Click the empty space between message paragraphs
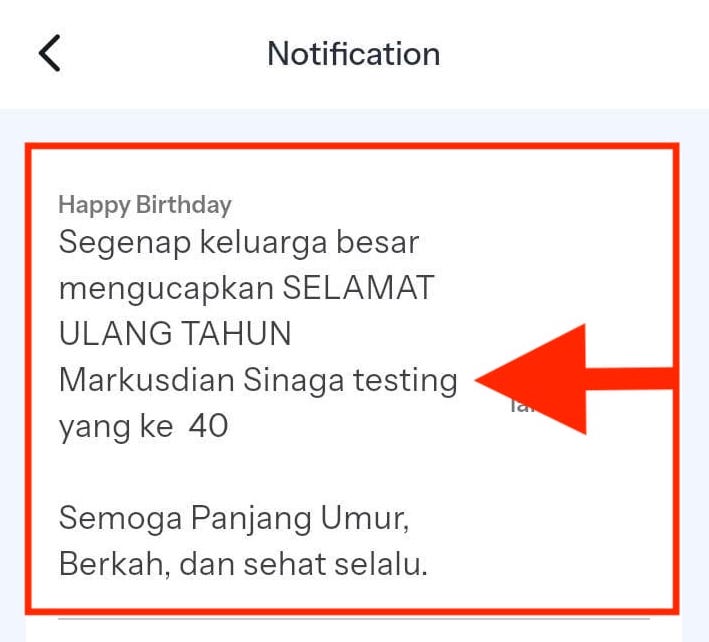 [234, 472]
